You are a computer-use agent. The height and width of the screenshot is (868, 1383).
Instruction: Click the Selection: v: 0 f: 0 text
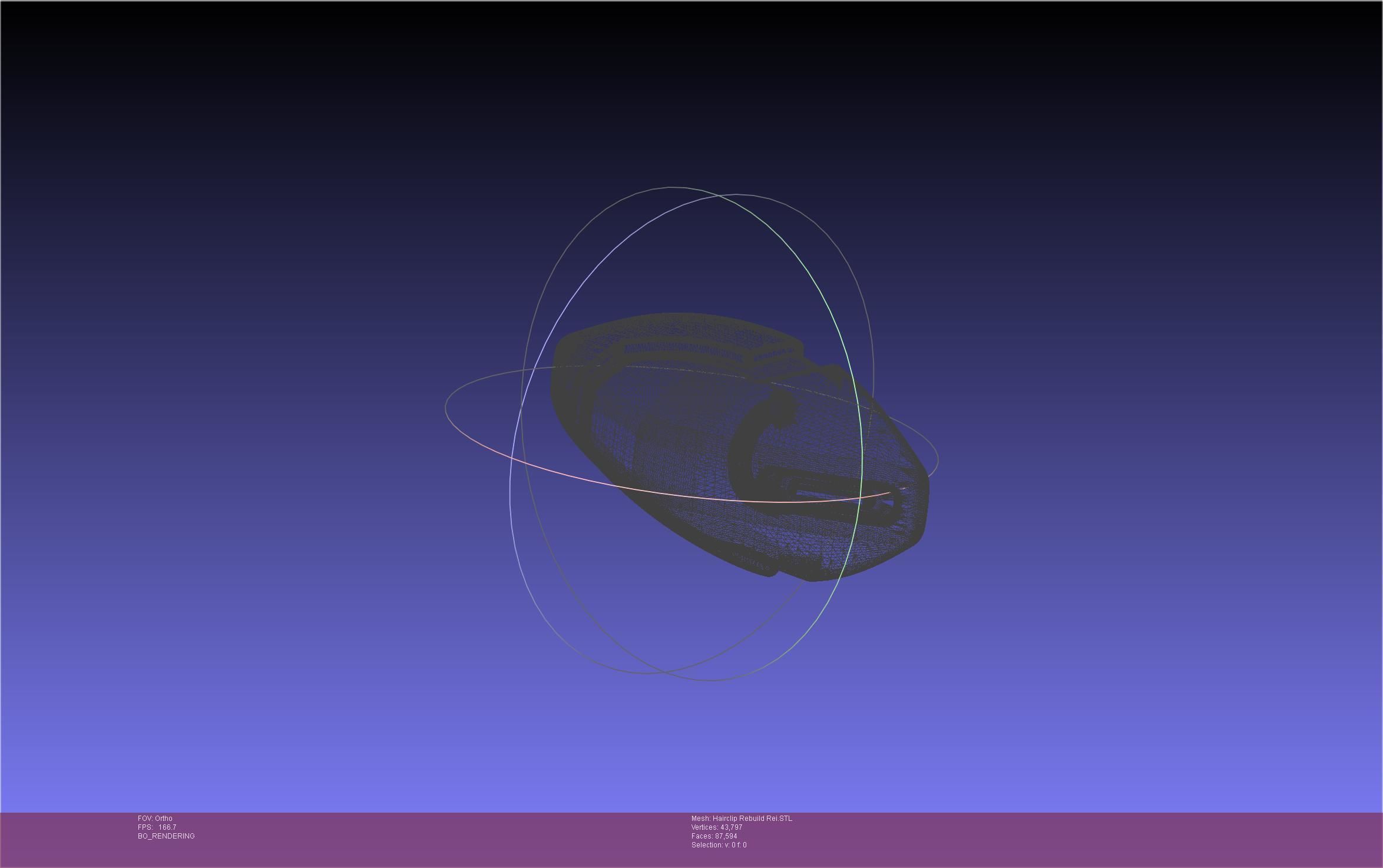(719, 845)
